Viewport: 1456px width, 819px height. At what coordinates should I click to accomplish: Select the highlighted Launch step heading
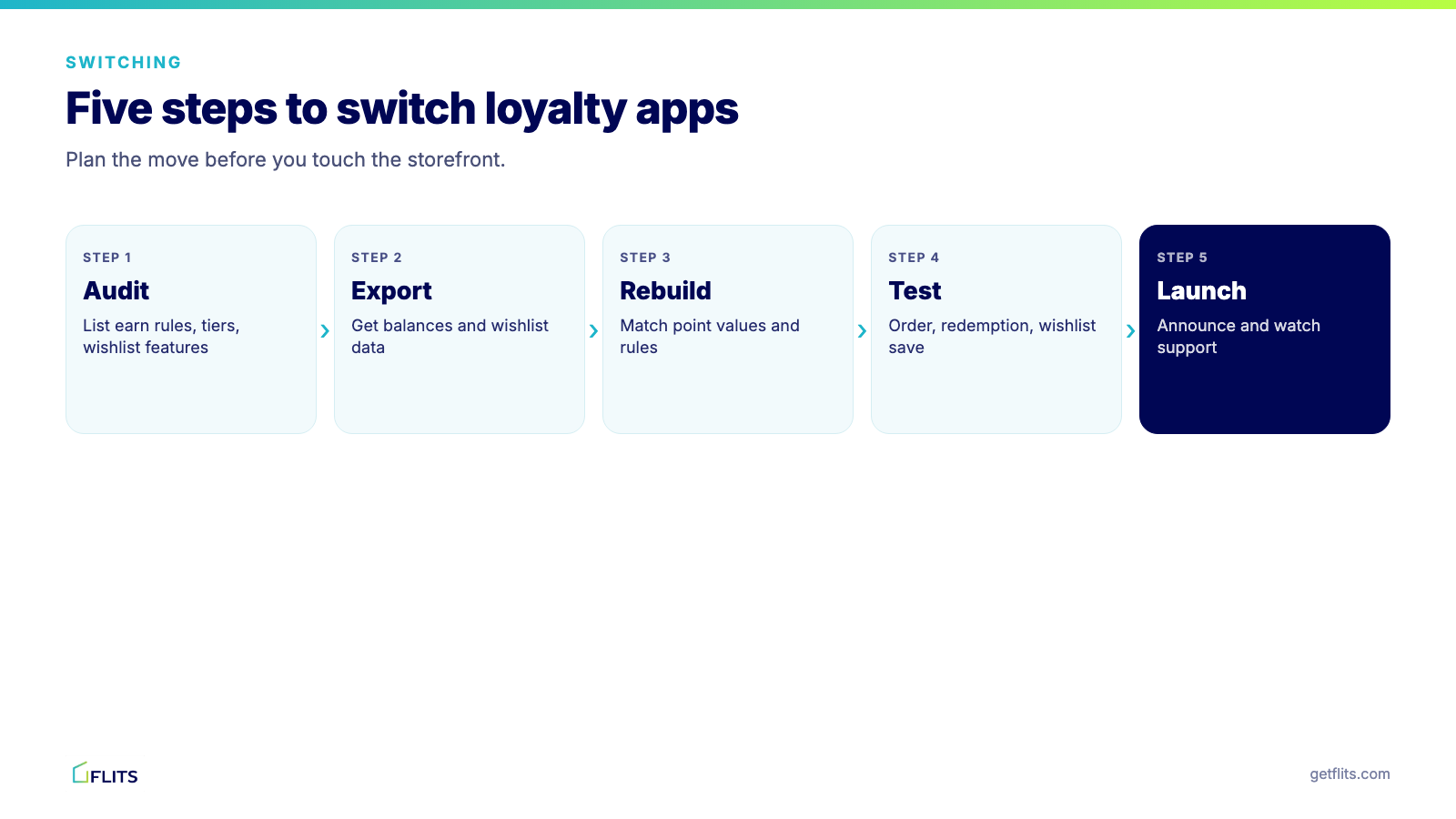[1201, 291]
